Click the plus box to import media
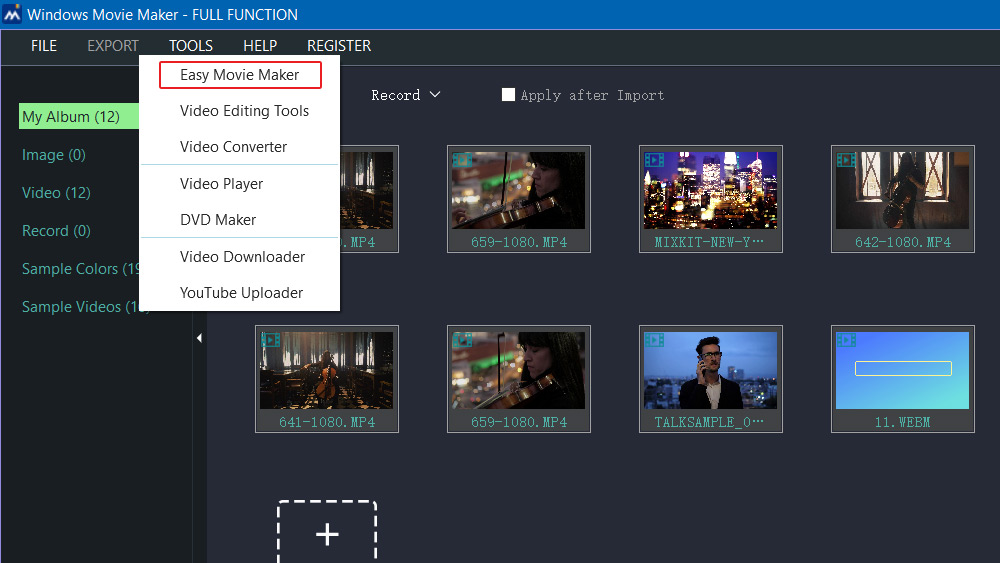The height and width of the screenshot is (563, 1000). pos(327,533)
